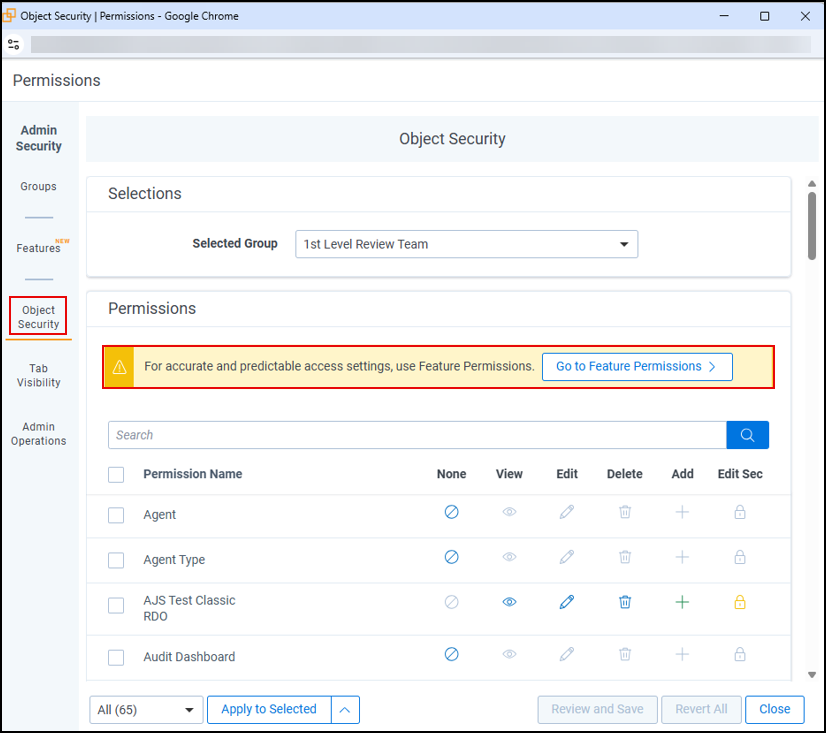Expand the chevron beside Apply to Selected
The width and height of the screenshot is (826, 733).
[345, 709]
